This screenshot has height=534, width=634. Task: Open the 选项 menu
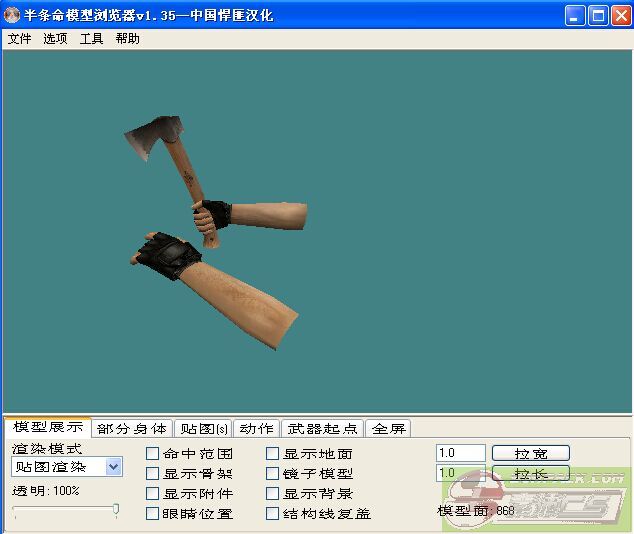coord(55,39)
